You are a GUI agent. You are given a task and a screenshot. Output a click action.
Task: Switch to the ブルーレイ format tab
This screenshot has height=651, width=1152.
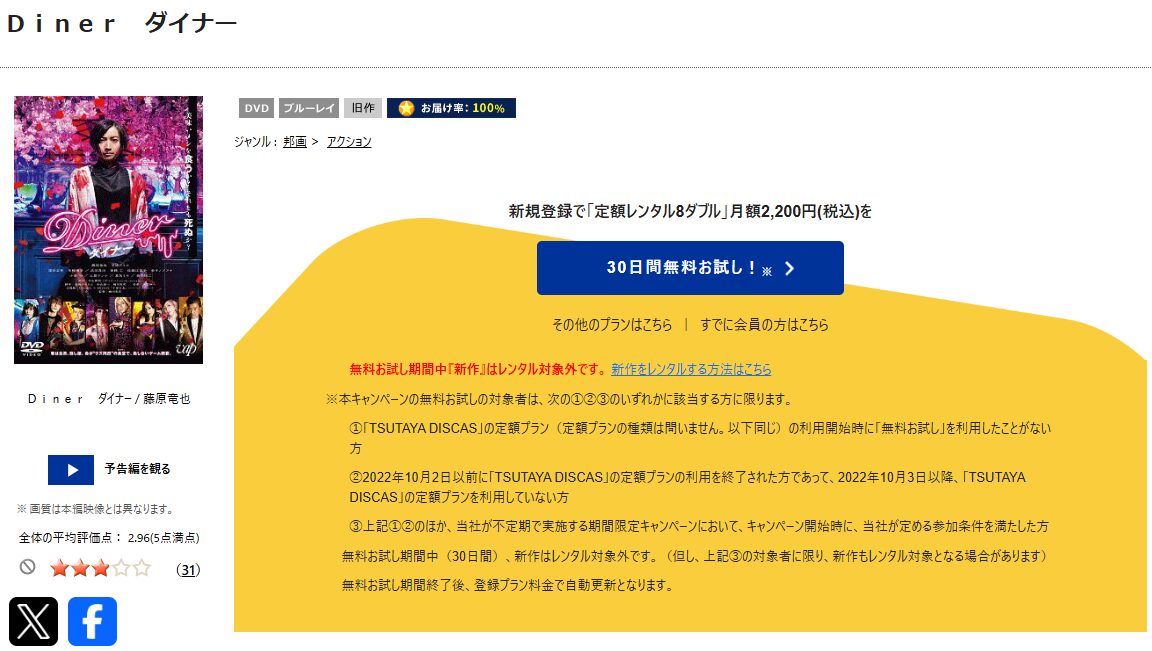(309, 106)
